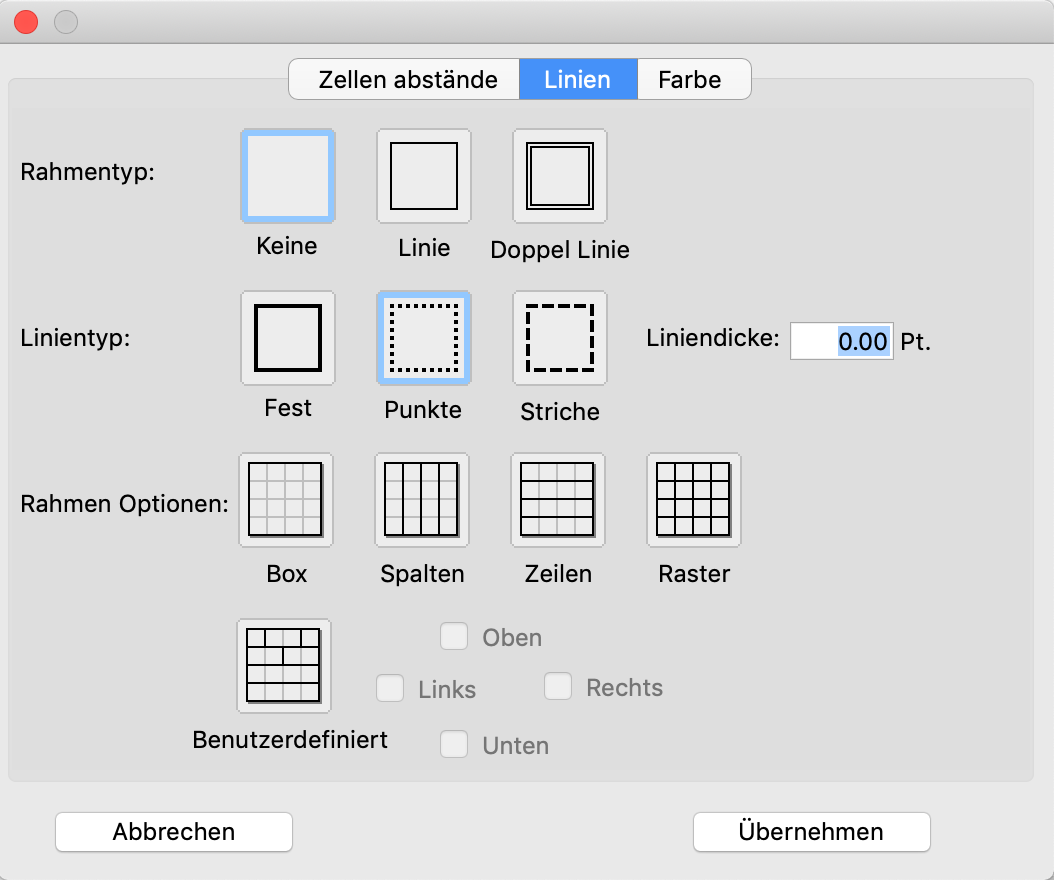Image resolution: width=1054 pixels, height=880 pixels.
Task: Select the Striche dashed line type
Action: (560, 338)
